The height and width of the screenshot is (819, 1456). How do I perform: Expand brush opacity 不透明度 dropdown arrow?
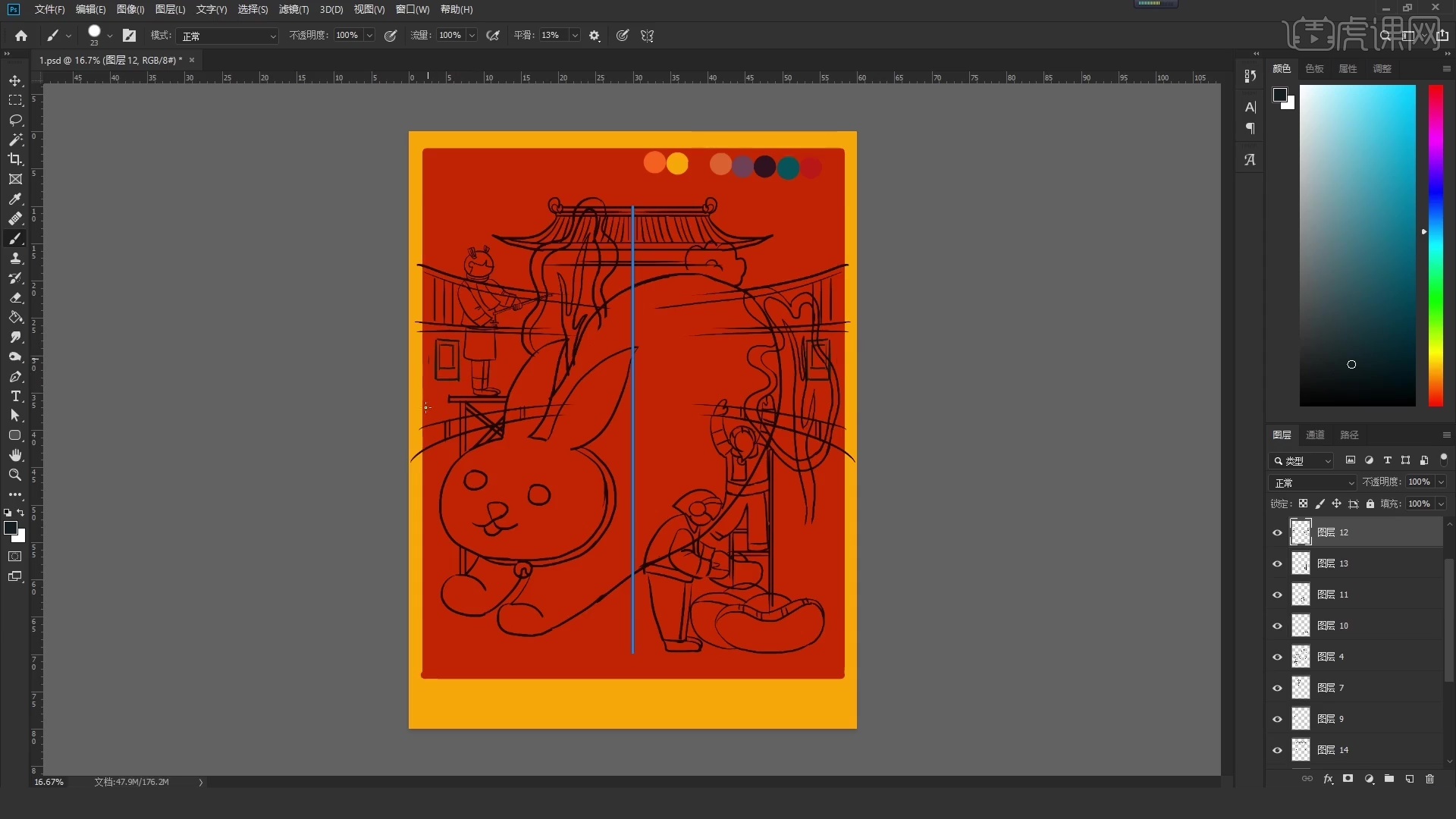click(x=369, y=36)
